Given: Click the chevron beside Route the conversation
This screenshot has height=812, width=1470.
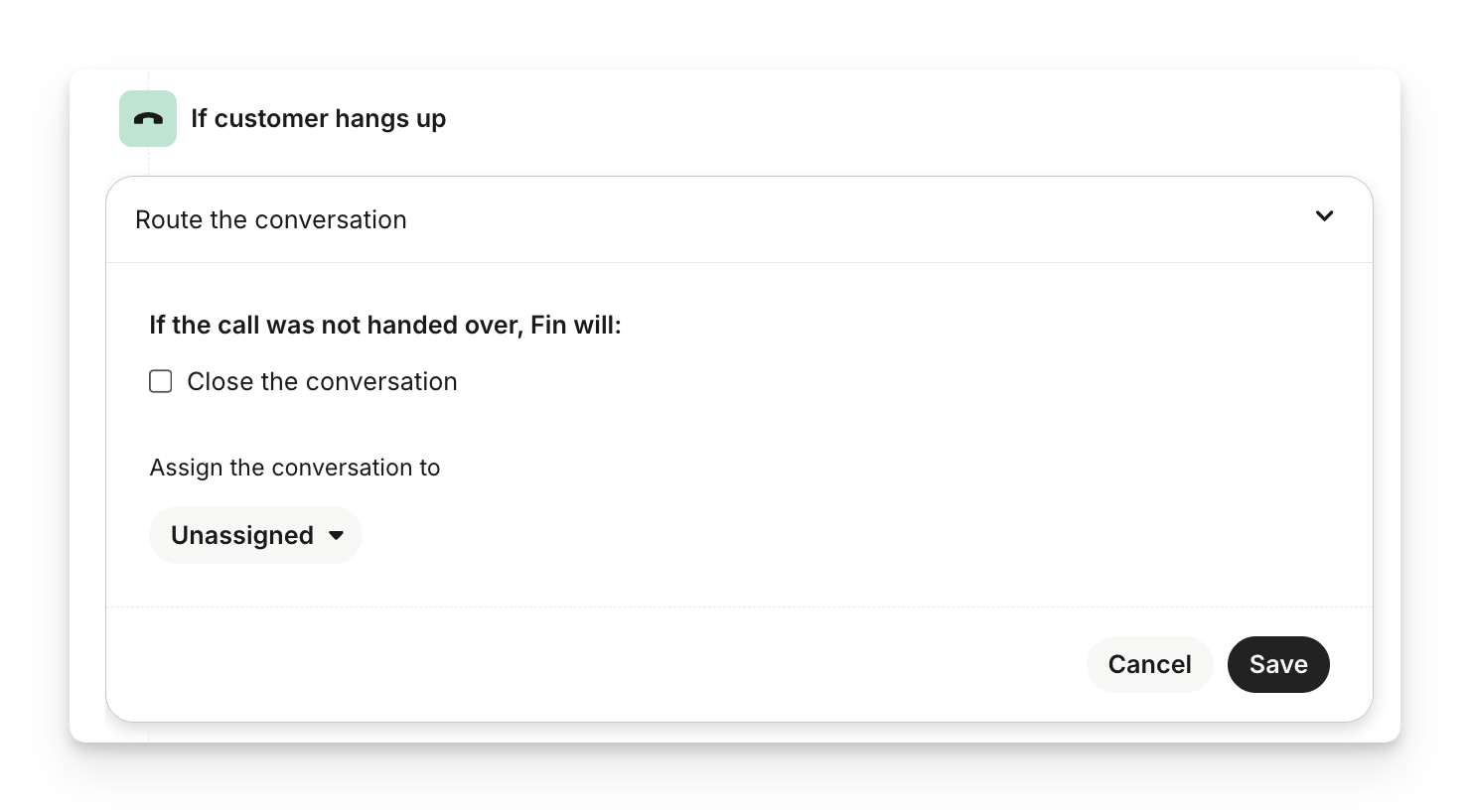Looking at the screenshot, I should [x=1324, y=216].
